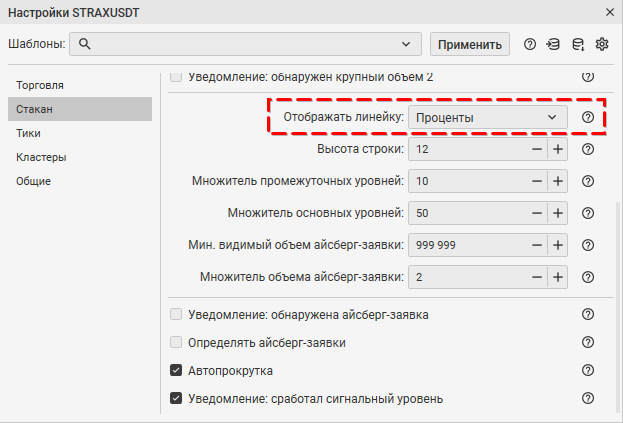
Task: Click help icon for Автопрокрутка
Action: tap(588, 370)
